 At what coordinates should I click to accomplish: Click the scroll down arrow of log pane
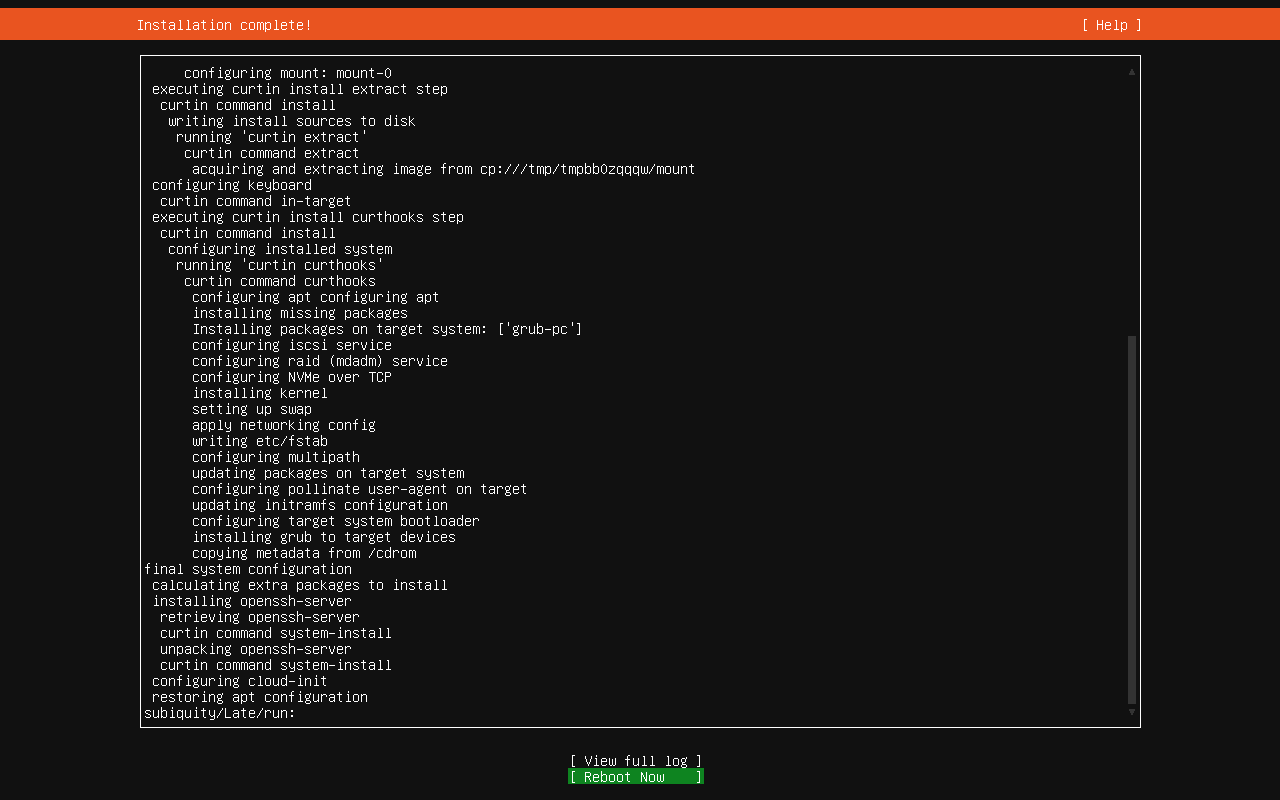click(x=1132, y=712)
